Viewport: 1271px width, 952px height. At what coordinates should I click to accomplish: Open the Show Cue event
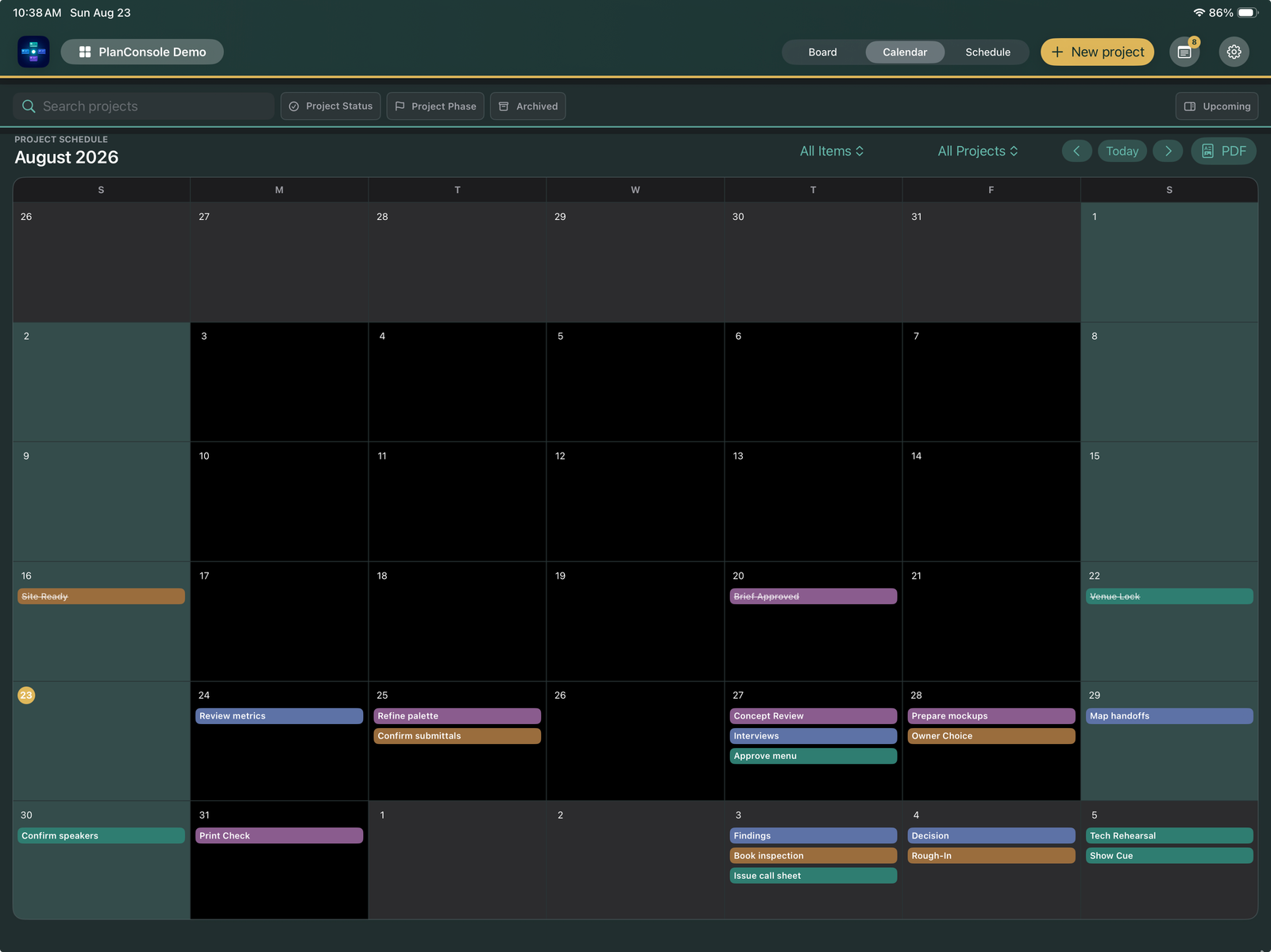(1169, 856)
